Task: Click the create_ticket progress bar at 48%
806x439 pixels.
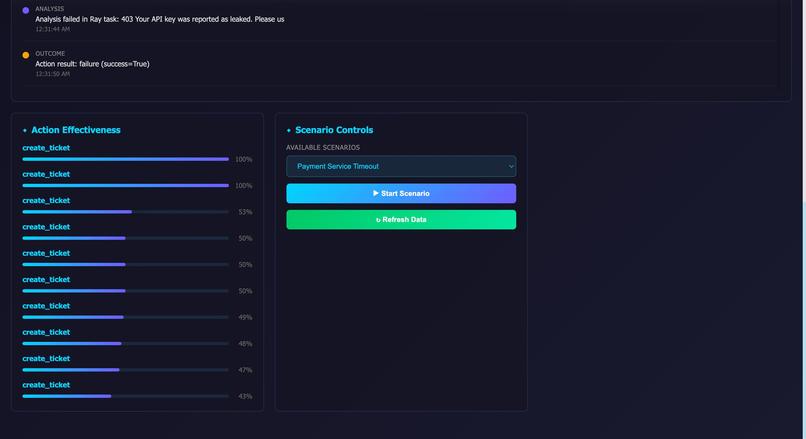Action: [x=125, y=343]
